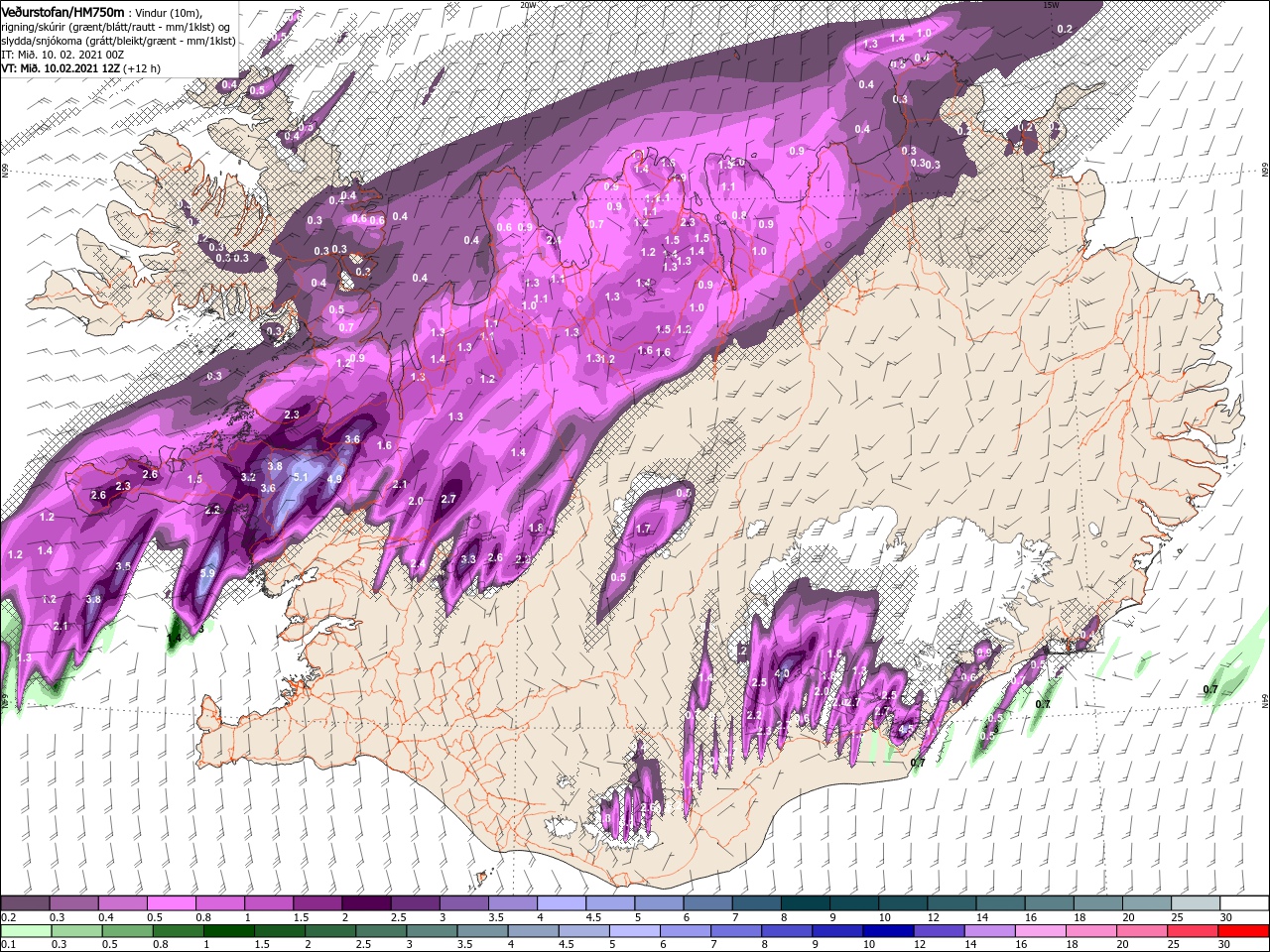
Task: Pick the grey-teal 18 snow legend swatch
Action: pyautogui.click(x=1098, y=902)
